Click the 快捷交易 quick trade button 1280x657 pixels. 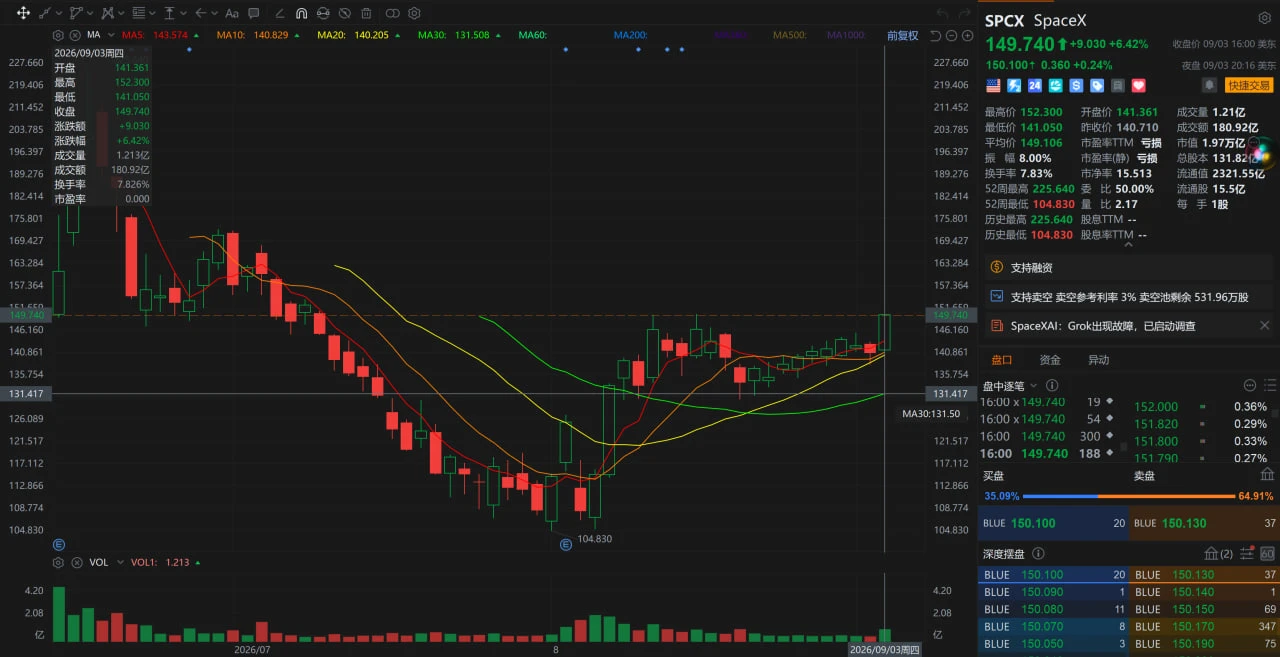[x=1248, y=86]
